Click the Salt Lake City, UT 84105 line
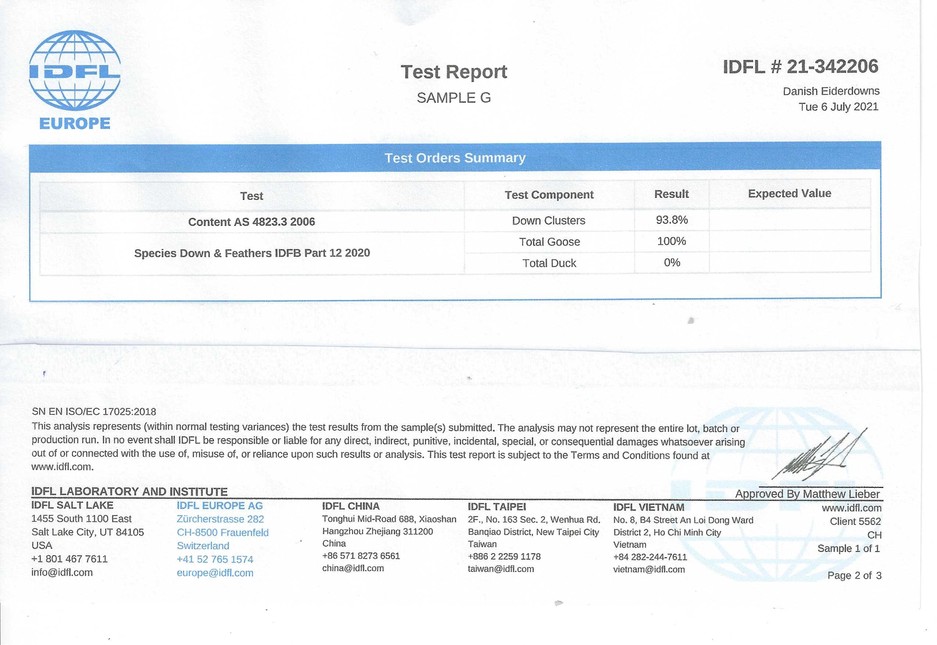 pyautogui.click(x=87, y=532)
